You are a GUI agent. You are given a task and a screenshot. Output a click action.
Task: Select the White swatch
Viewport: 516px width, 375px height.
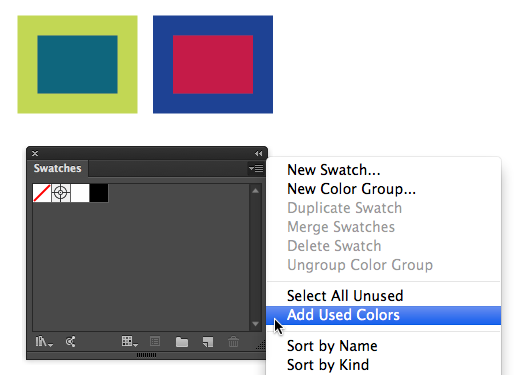pyautogui.click(x=80, y=193)
